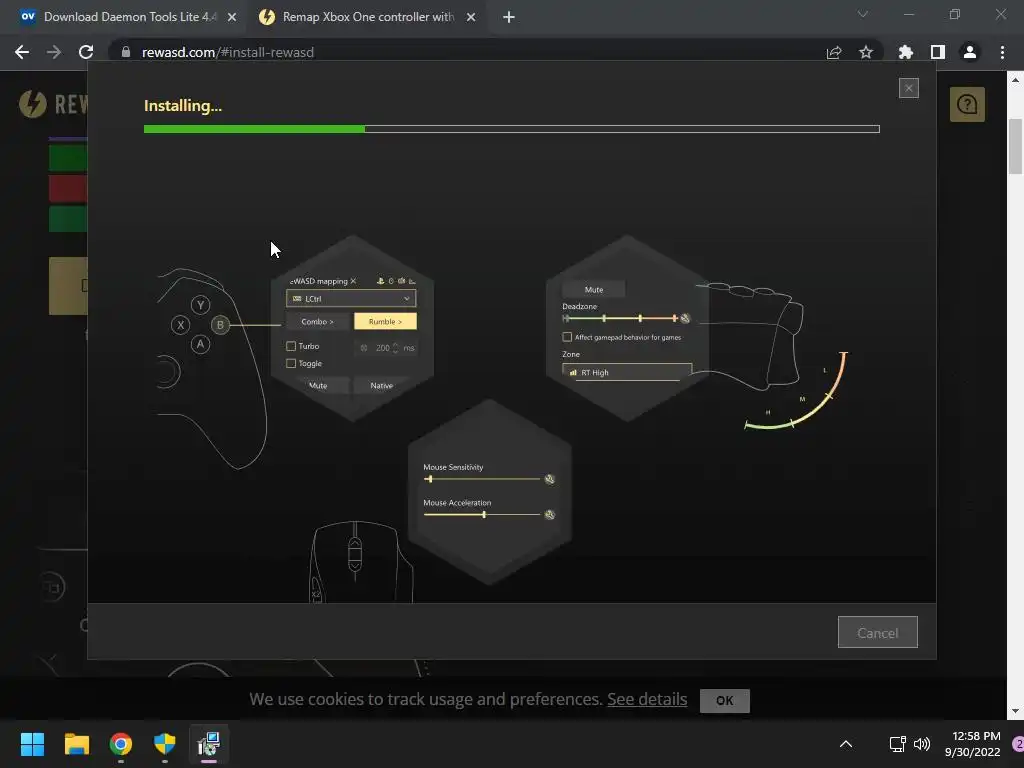Screen dimensions: 1024x768
Task: Accept cookies with the OK button
Action: (x=725, y=701)
